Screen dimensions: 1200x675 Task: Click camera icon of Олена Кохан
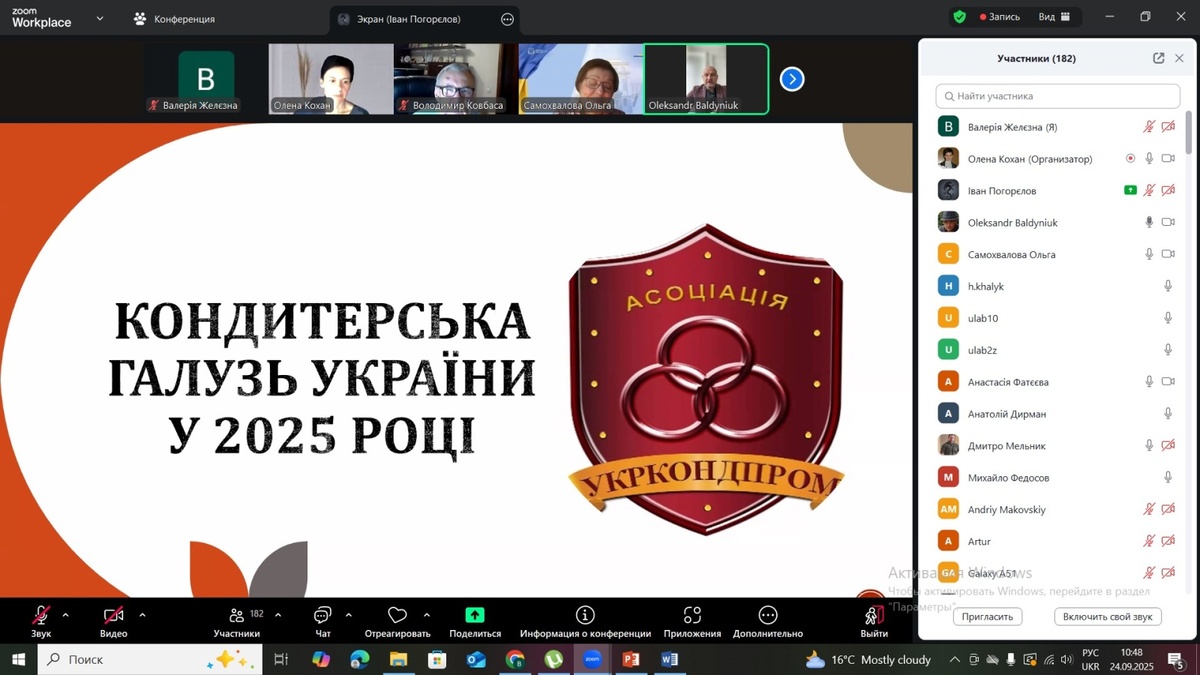(1168, 159)
